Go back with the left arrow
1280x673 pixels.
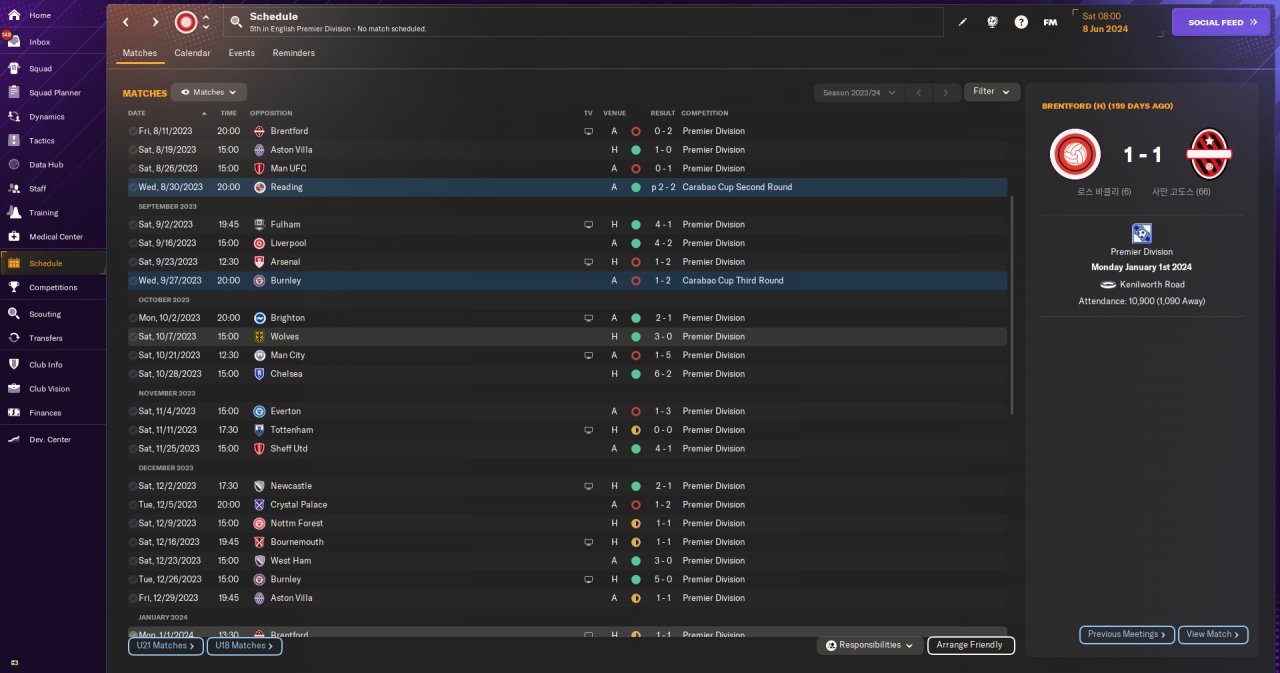click(x=125, y=22)
